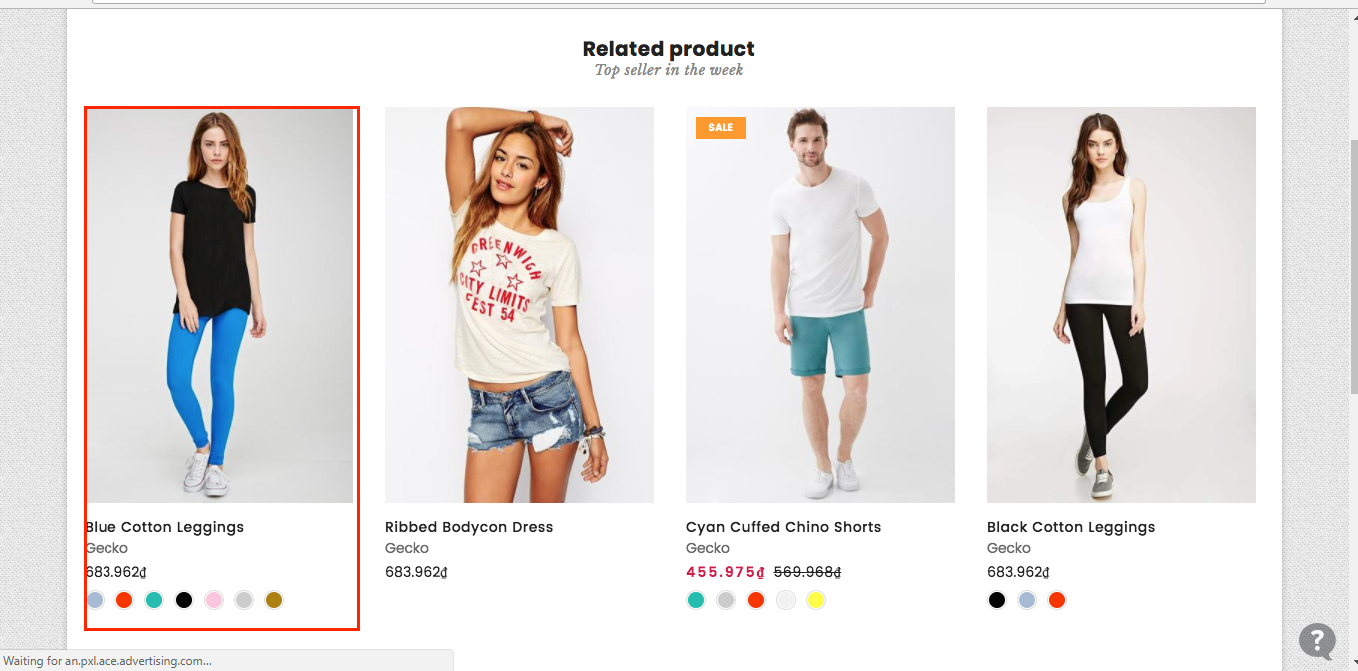Pick light blue swatch under Black Cotton Leggings
The width and height of the screenshot is (1358, 671).
point(1027,600)
